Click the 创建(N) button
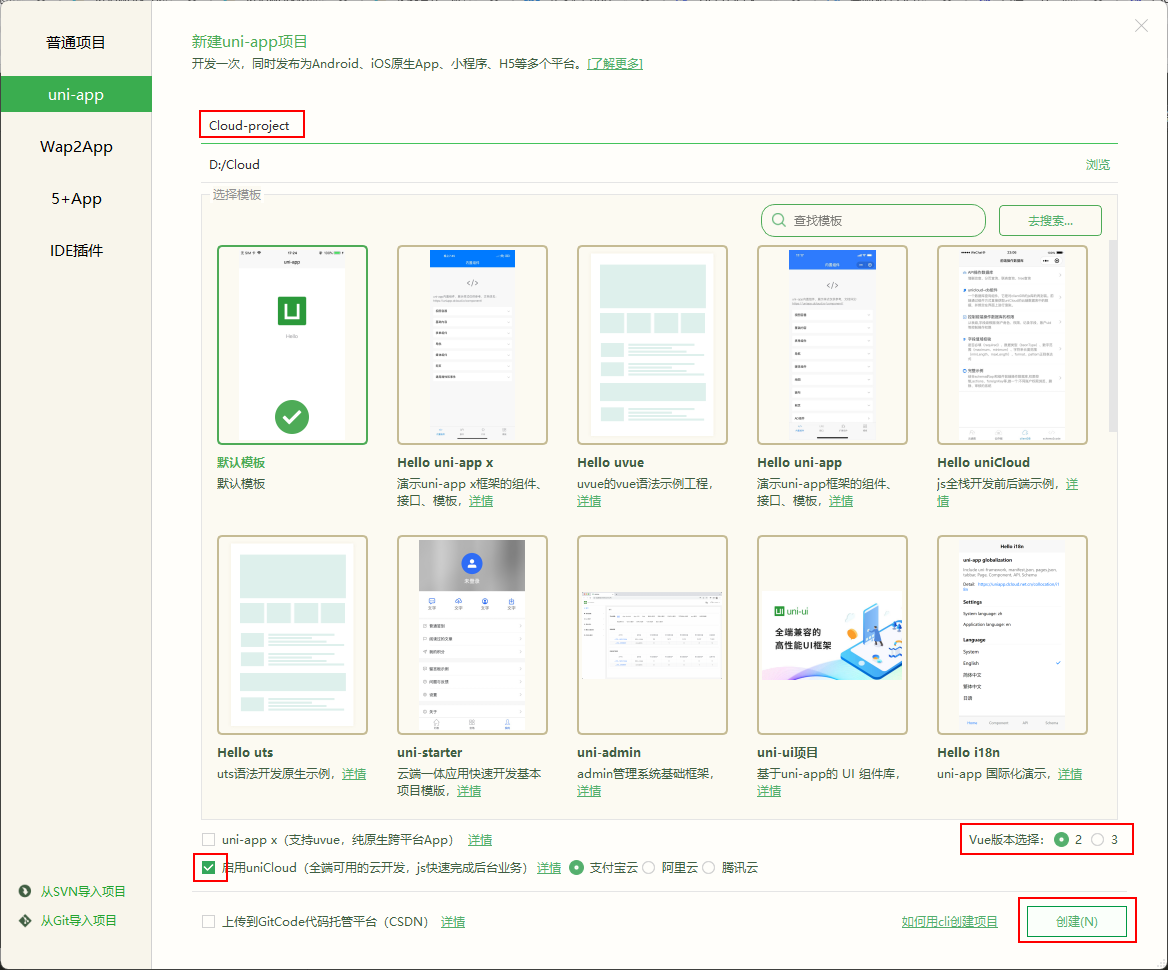Image resolution: width=1168 pixels, height=970 pixels. point(1076,922)
